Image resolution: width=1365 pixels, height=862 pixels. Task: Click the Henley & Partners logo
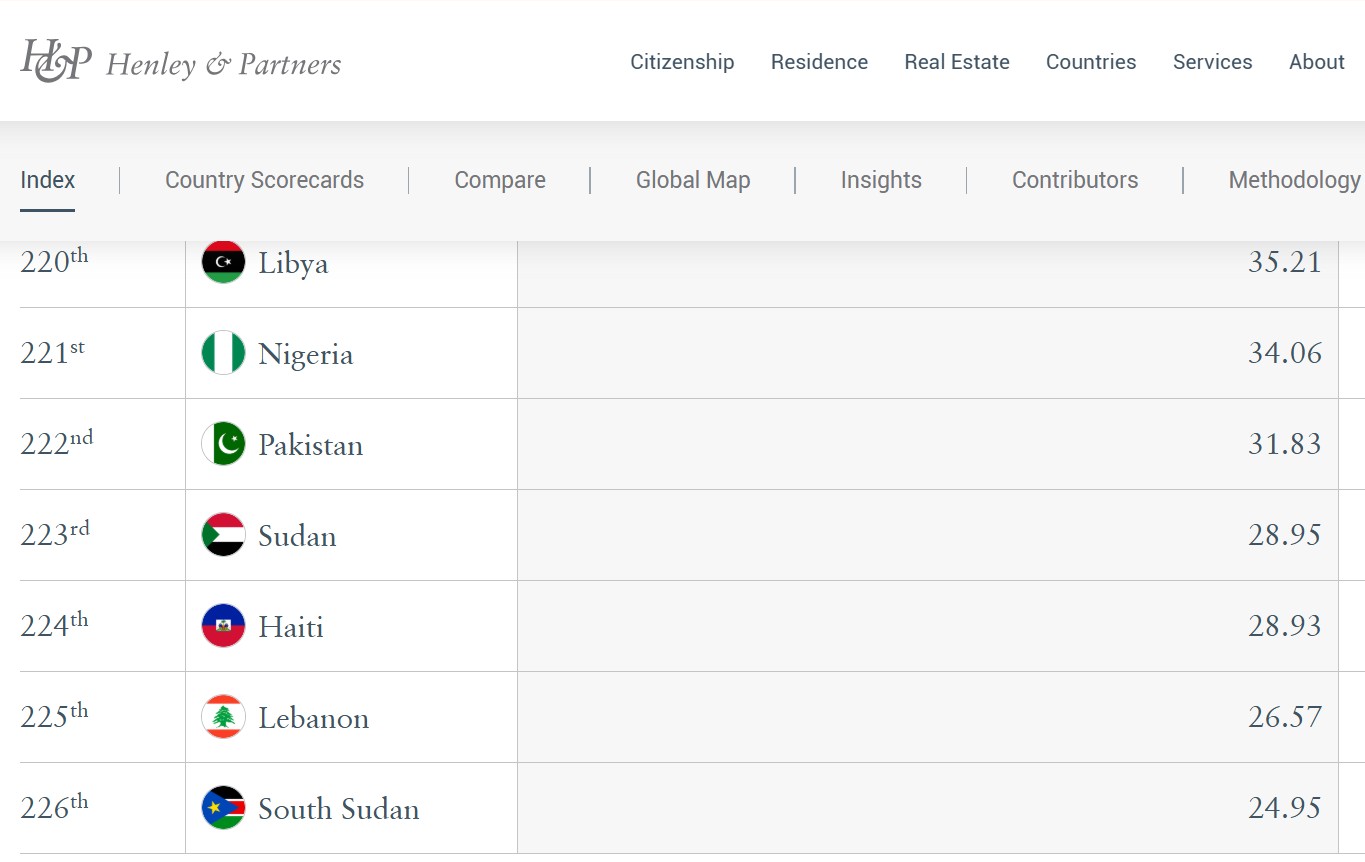(181, 62)
